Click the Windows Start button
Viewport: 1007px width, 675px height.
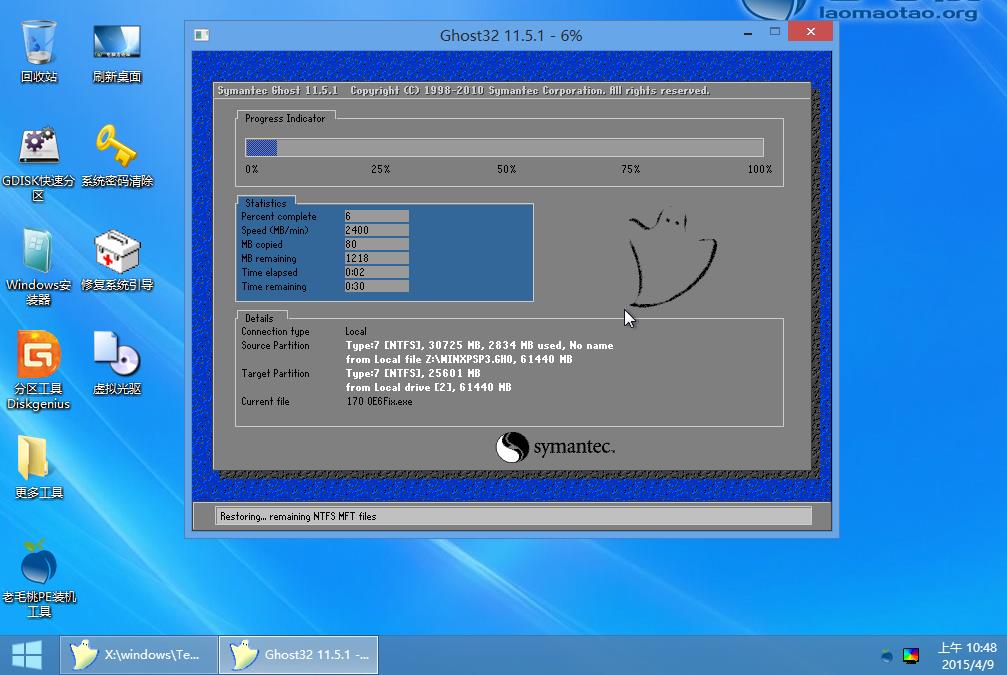pyautogui.click(x=27, y=655)
